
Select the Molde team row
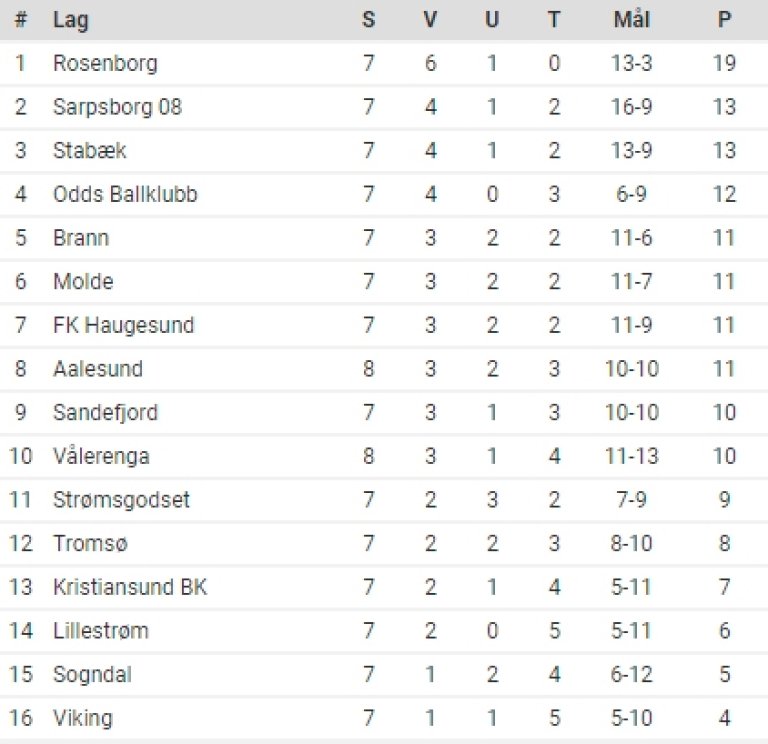pyautogui.click(x=83, y=282)
